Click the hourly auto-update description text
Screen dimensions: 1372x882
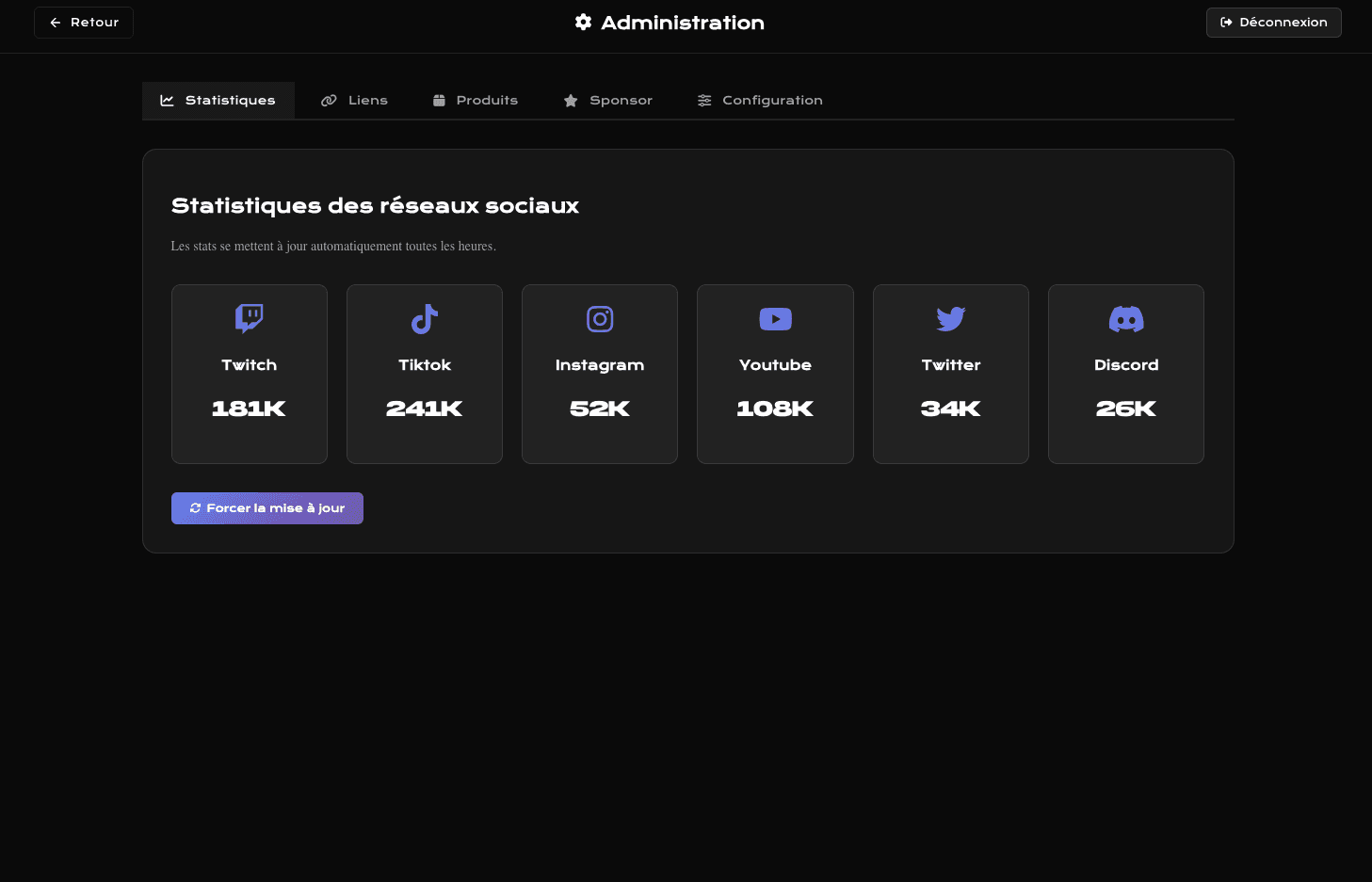pyautogui.click(x=333, y=247)
